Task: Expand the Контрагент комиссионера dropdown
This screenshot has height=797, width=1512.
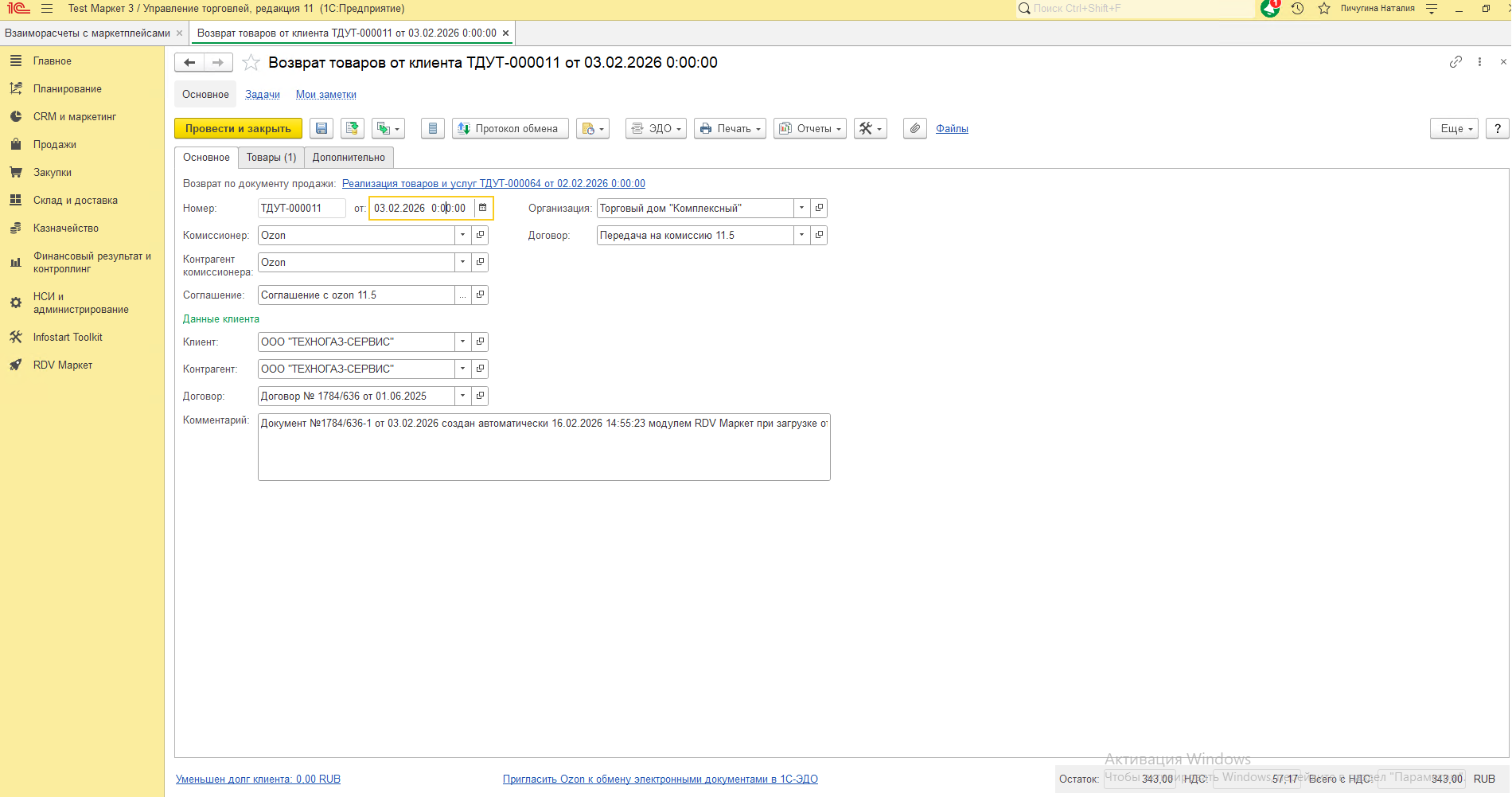Action: 462,263
